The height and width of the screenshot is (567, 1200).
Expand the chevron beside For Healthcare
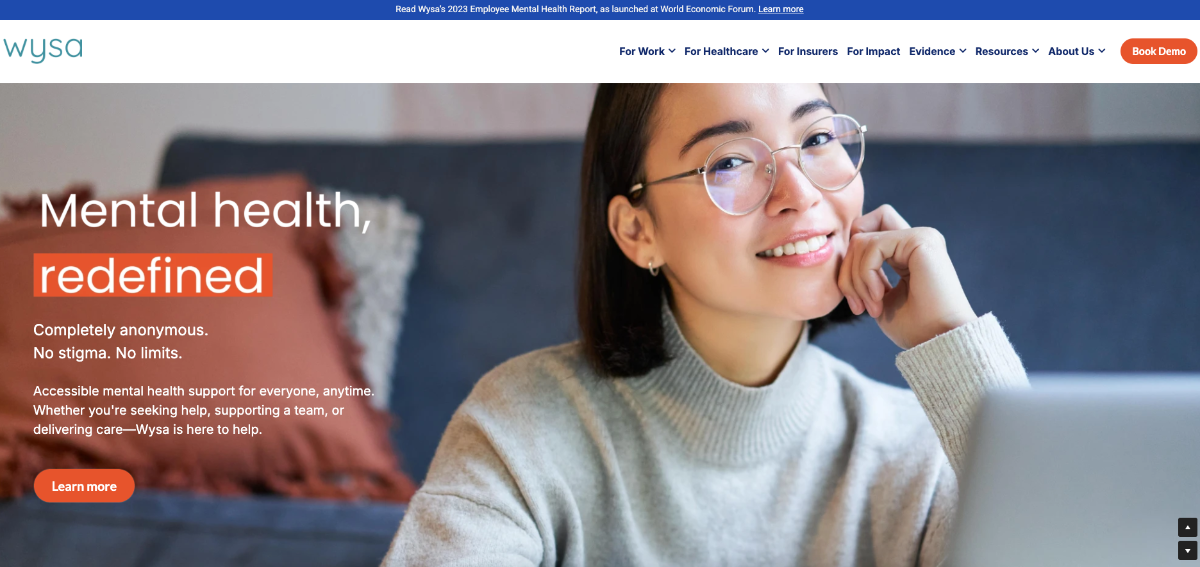(x=765, y=51)
